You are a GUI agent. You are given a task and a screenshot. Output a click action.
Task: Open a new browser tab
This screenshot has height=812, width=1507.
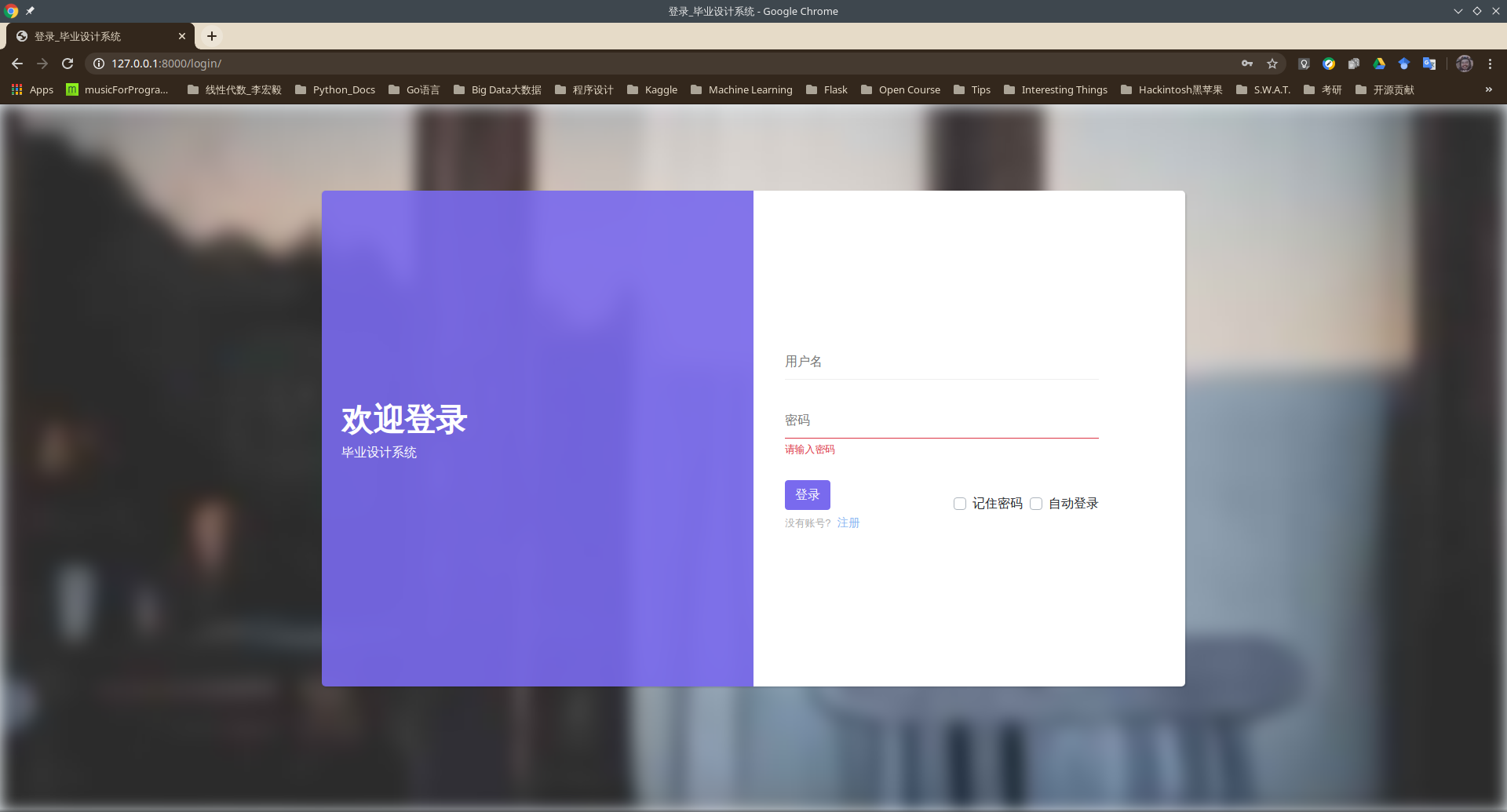[x=212, y=36]
